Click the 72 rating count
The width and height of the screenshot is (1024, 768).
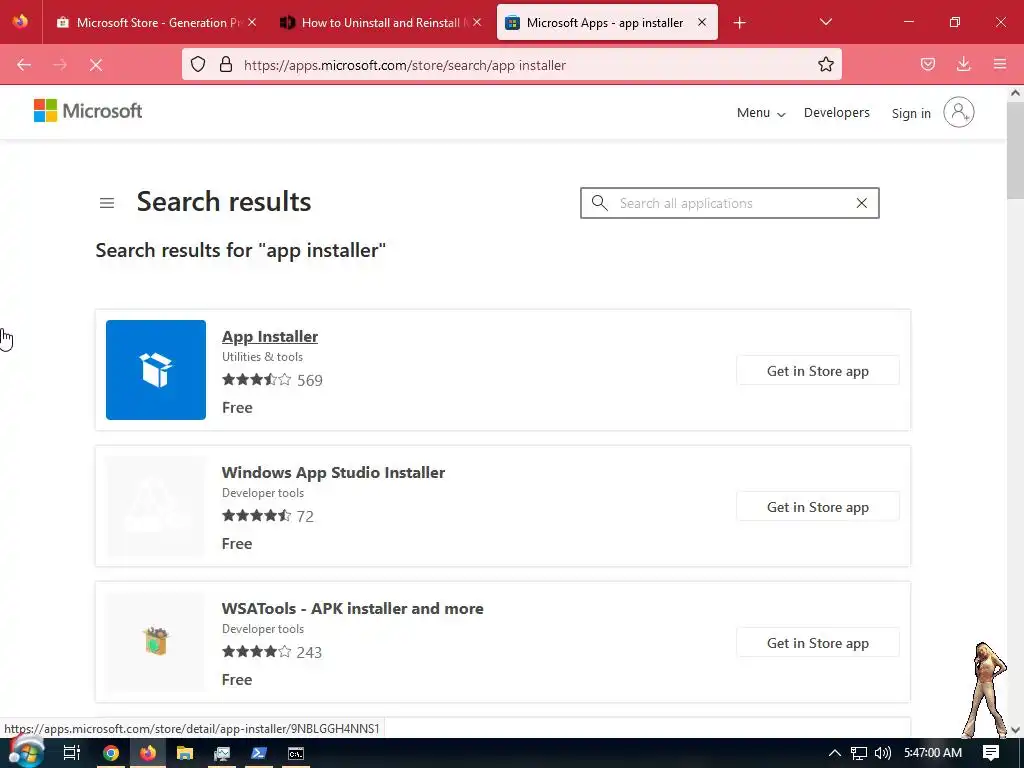[x=305, y=516]
